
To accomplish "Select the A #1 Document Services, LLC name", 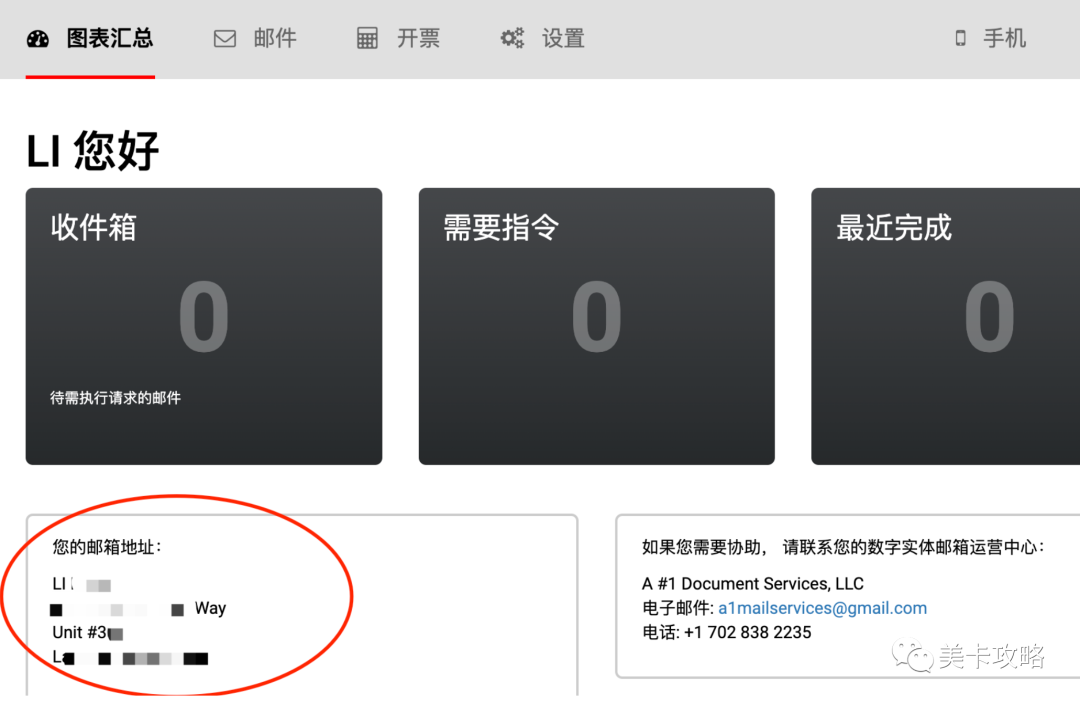I will point(751,583).
